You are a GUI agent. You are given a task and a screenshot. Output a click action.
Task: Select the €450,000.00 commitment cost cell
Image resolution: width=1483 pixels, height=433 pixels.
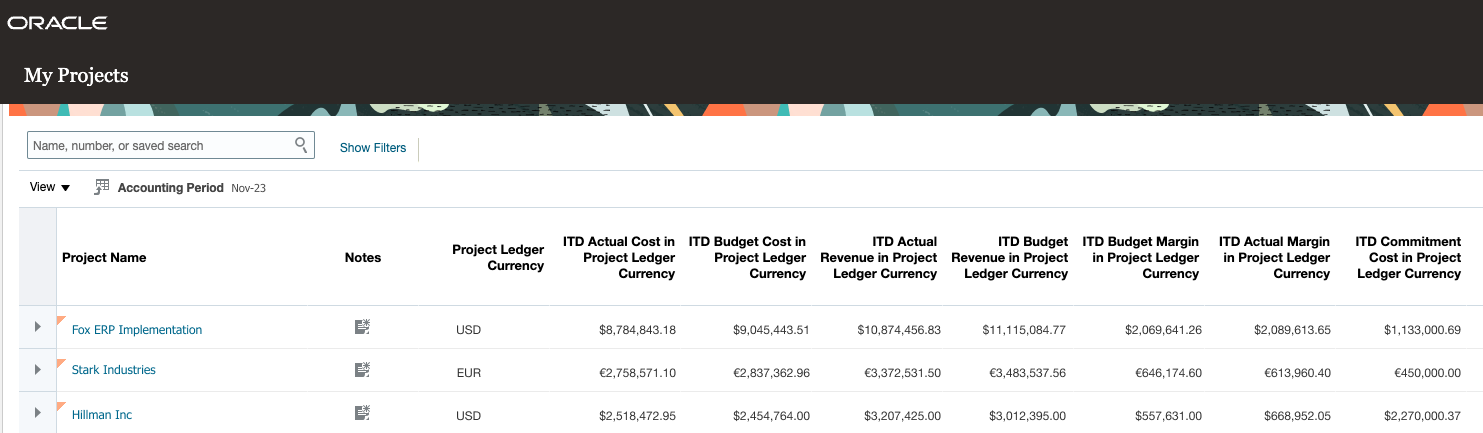click(1427, 373)
